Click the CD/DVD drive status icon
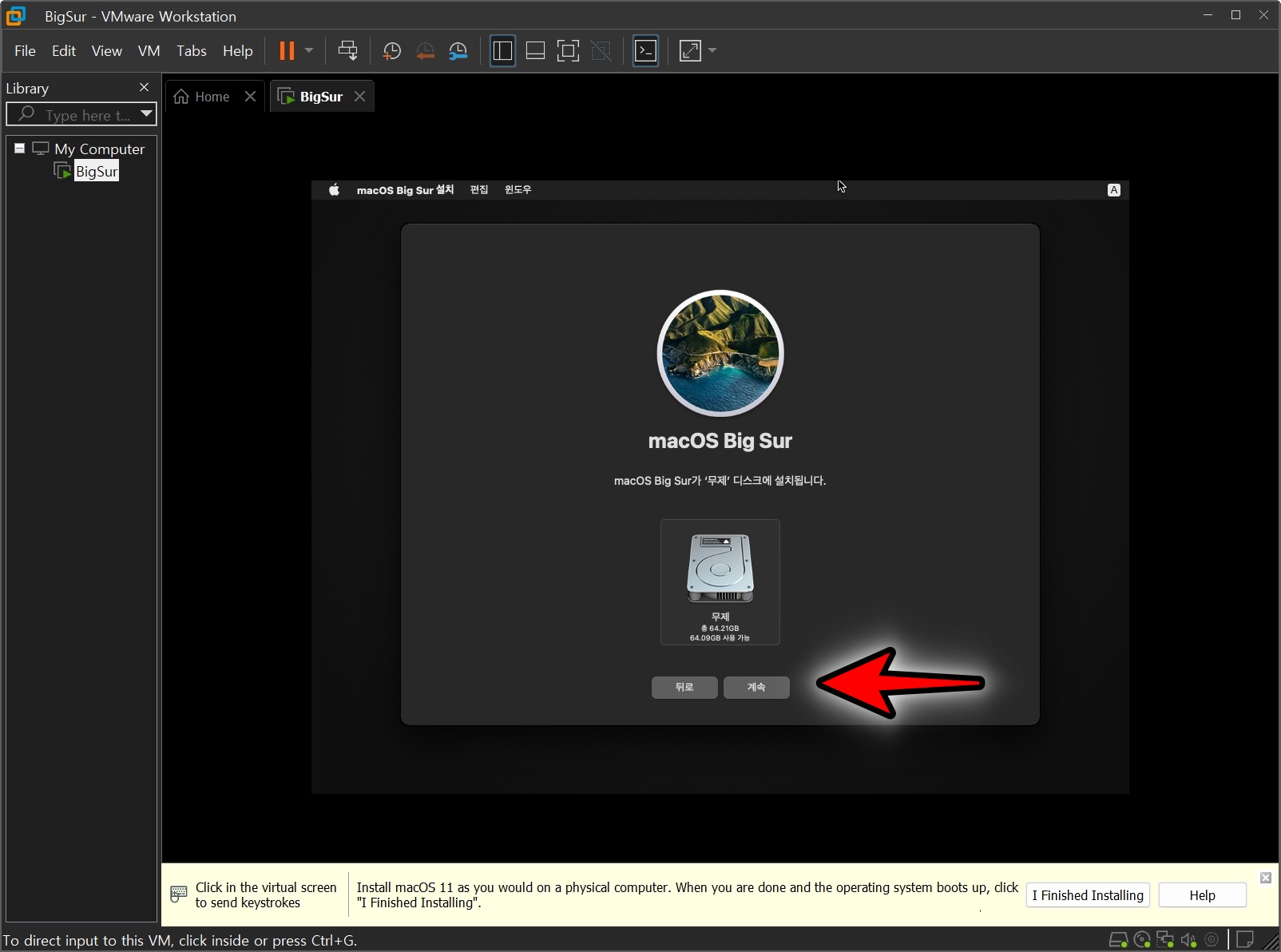This screenshot has height=952, width=1281. point(1142,940)
